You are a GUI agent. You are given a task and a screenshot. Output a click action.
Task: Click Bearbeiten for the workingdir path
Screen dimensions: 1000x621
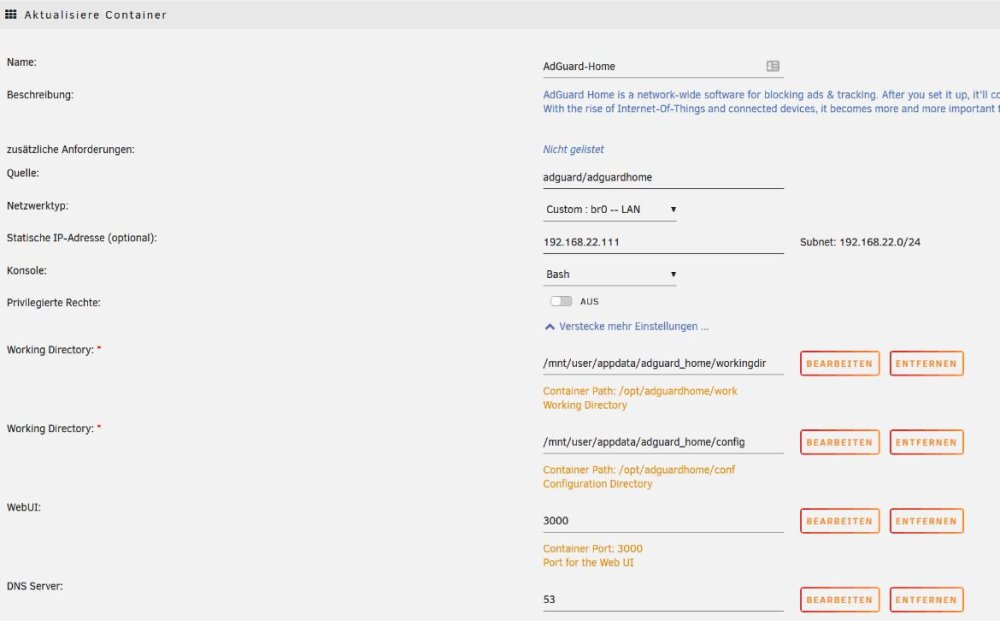click(839, 363)
